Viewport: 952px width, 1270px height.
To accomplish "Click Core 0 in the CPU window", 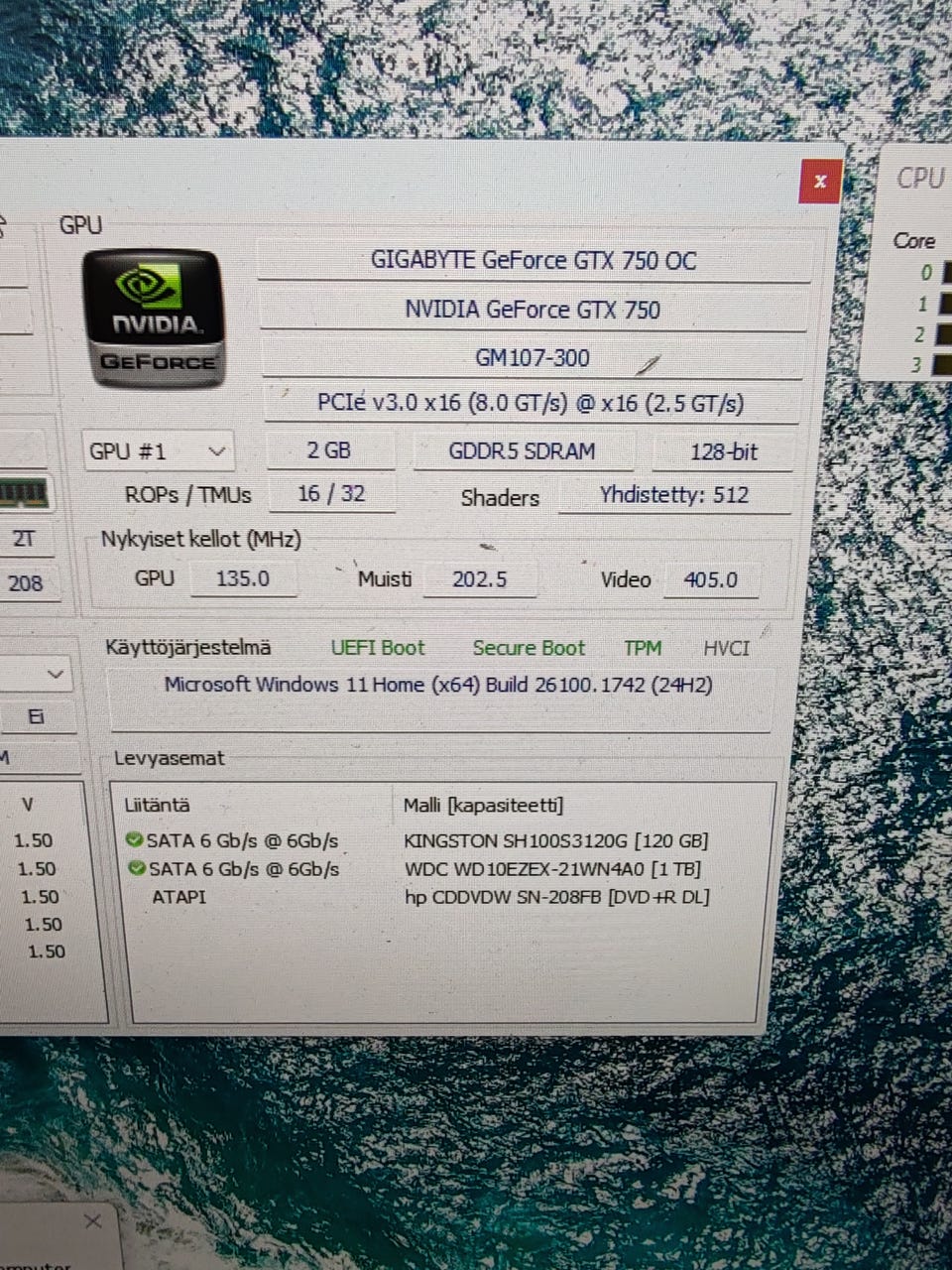I will click(x=926, y=272).
